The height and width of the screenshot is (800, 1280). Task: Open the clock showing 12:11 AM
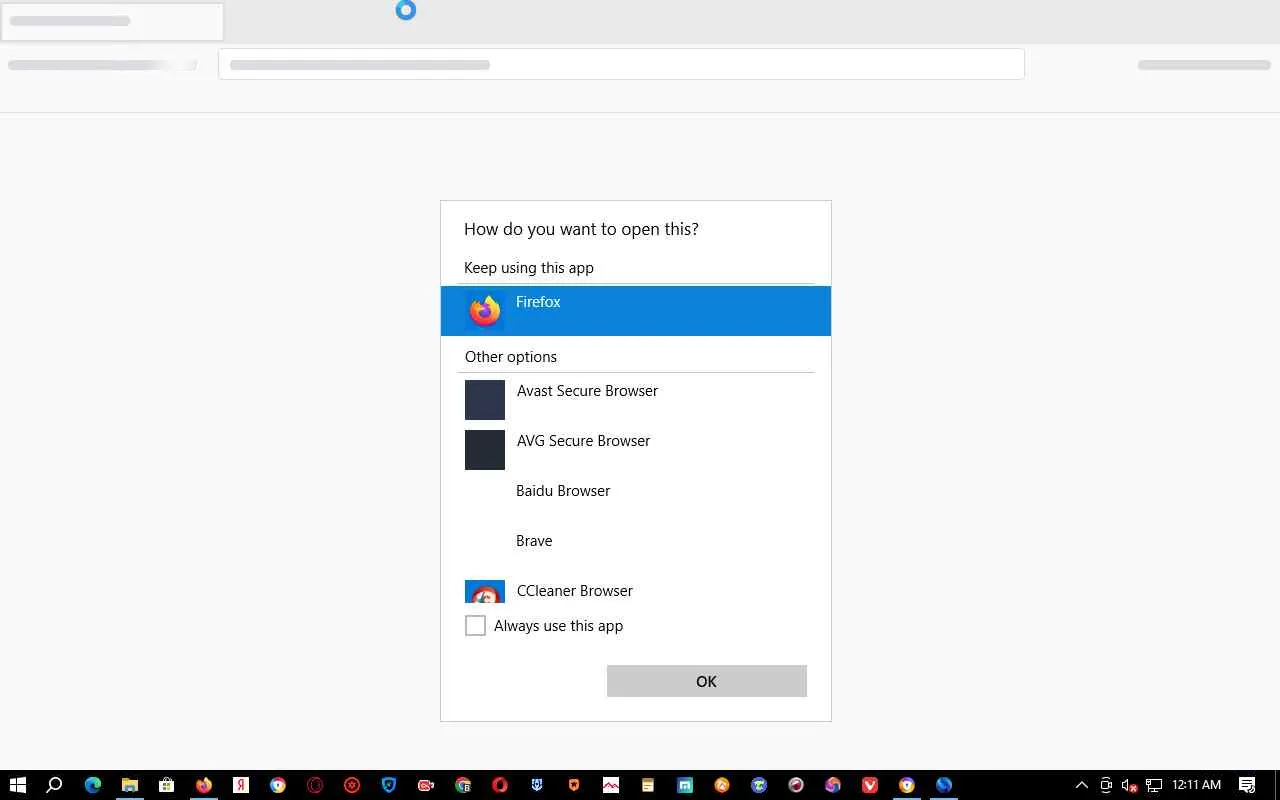click(1197, 785)
